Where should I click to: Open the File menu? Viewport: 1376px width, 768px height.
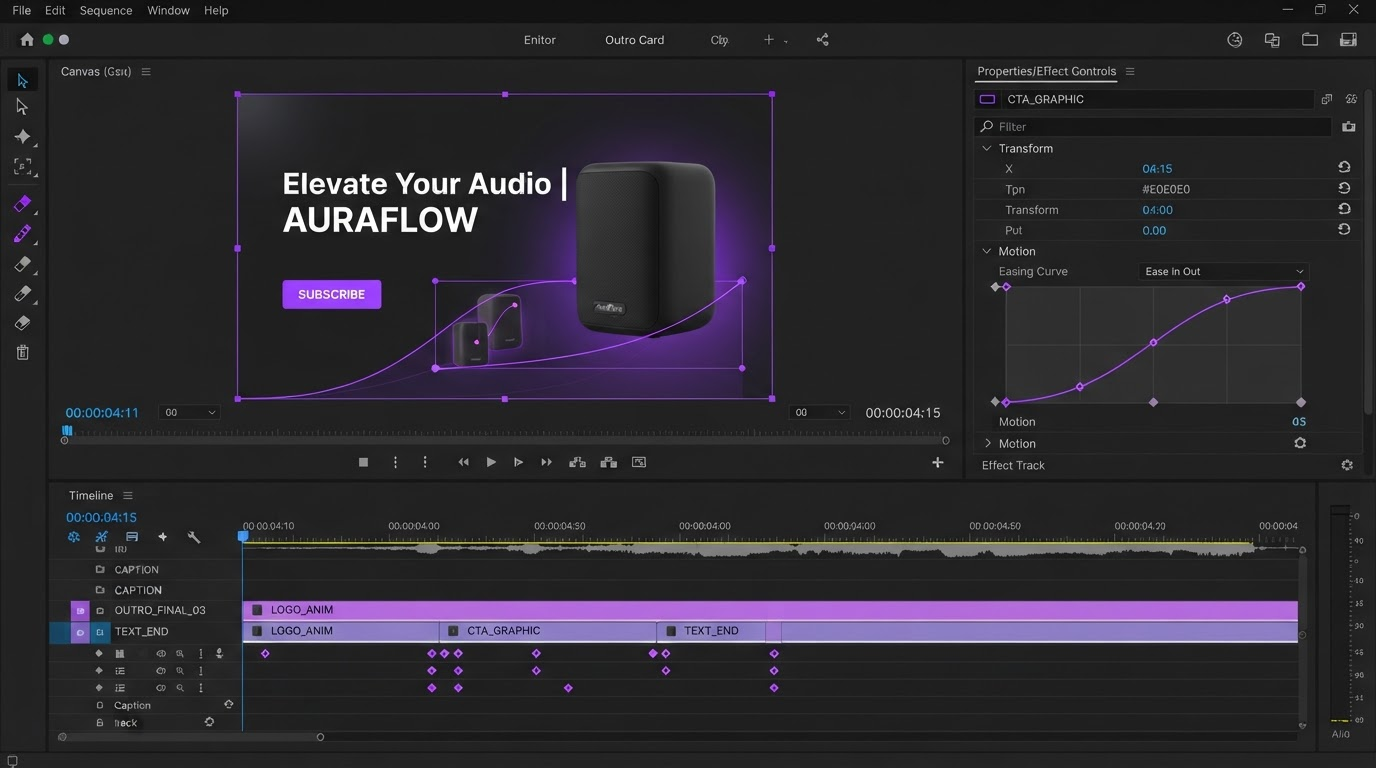(21, 10)
